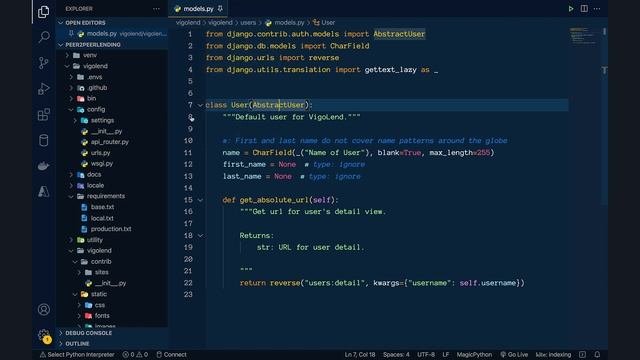Open the Explorer view in activity bar
This screenshot has width=640, height=360.
click(44, 12)
